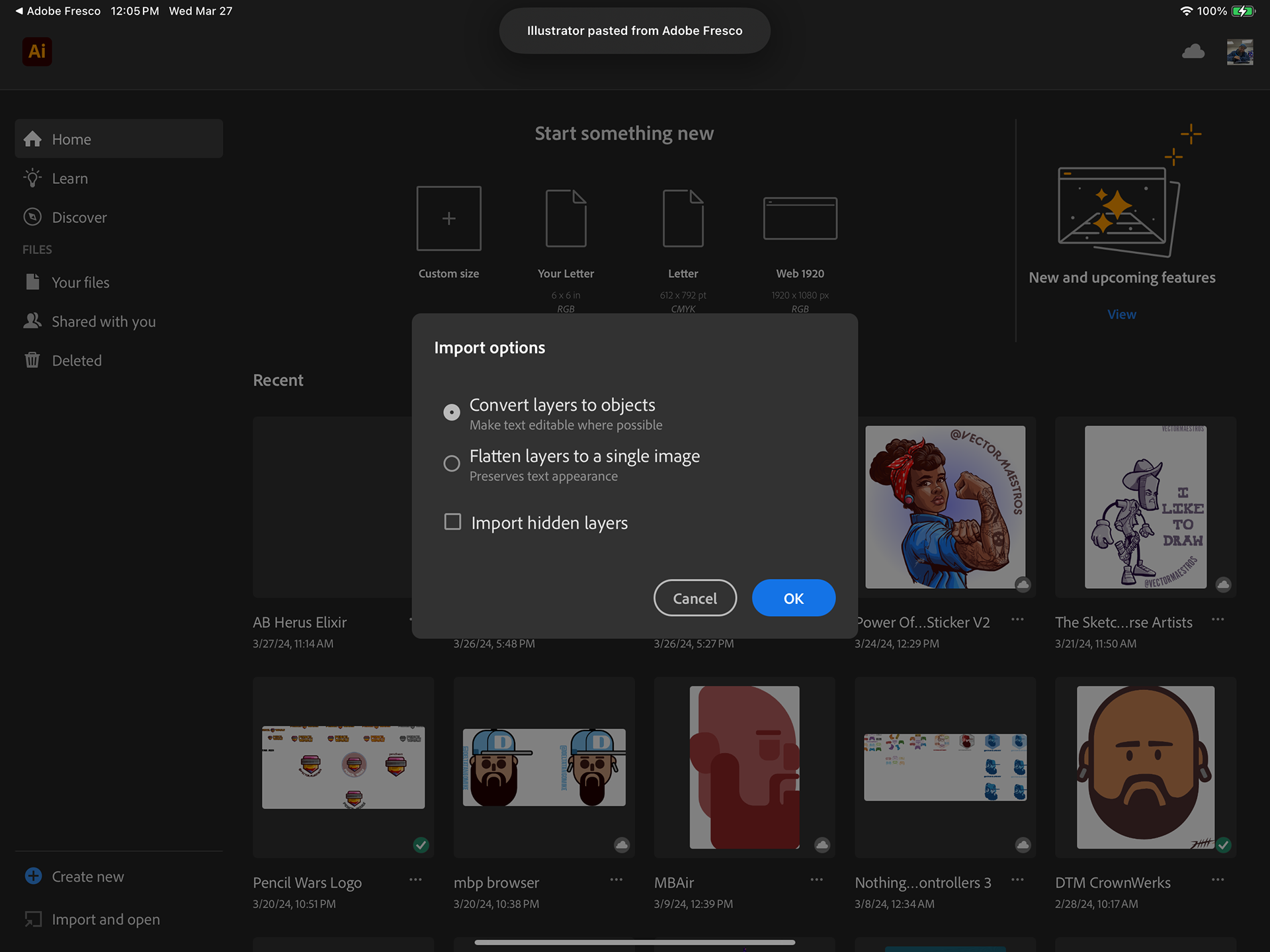Viewport: 1270px width, 952px height.
Task: Open MBAir document thumbnail
Action: click(x=745, y=767)
